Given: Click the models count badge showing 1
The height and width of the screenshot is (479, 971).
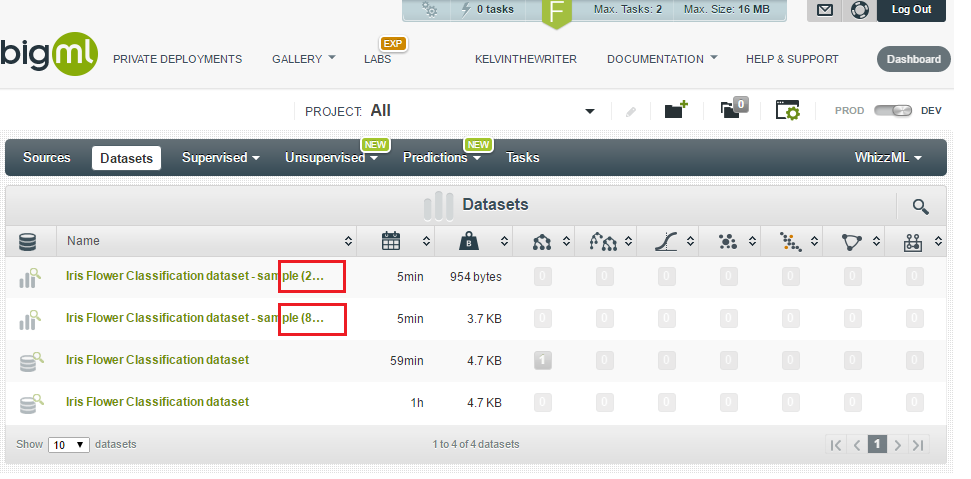Looking at the screenshot, I should (542, 360).
